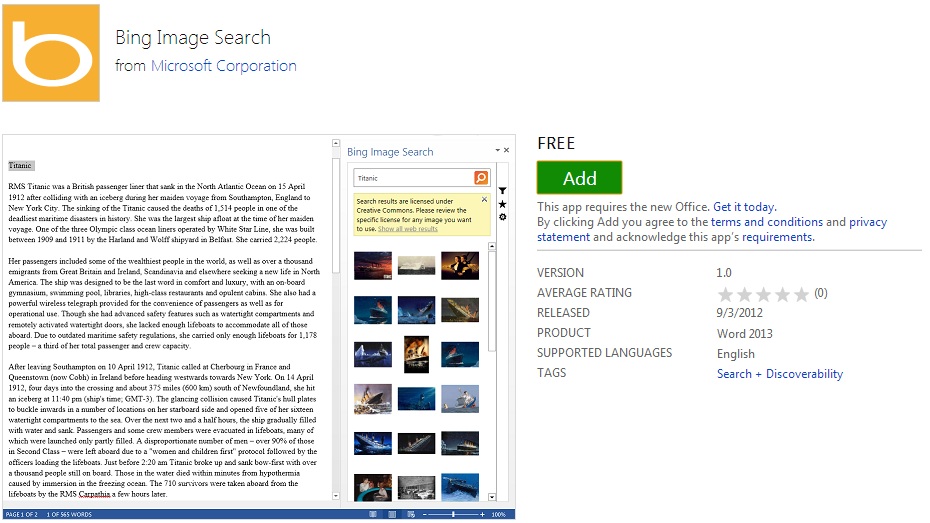This screenshot has width=930, height=523.
Task: Open favorites star icon in Bing pane
Action: tap(502, 204)
